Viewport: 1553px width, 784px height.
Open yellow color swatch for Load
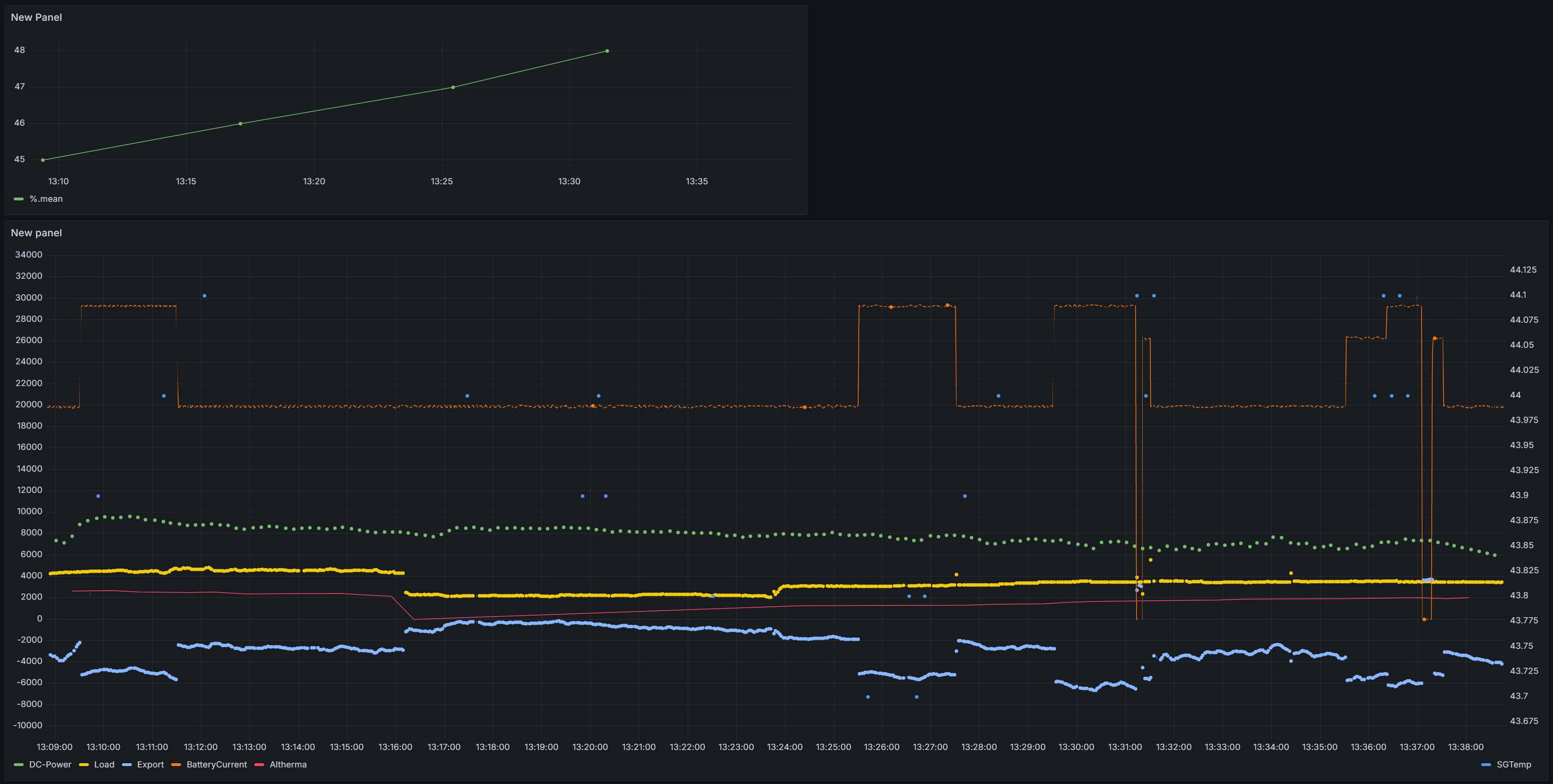click(84, 765)
